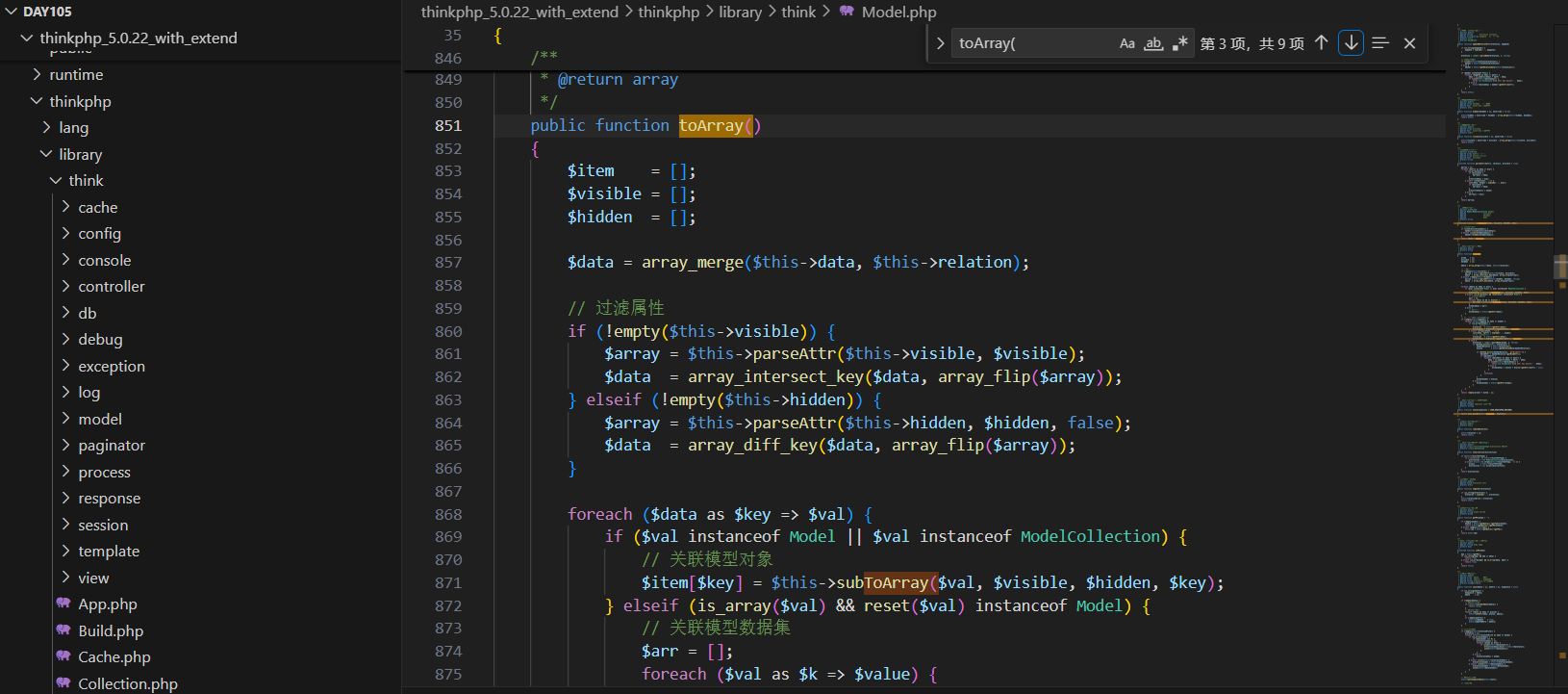Open Cache.php in the file tree

[x=114, y=657]
